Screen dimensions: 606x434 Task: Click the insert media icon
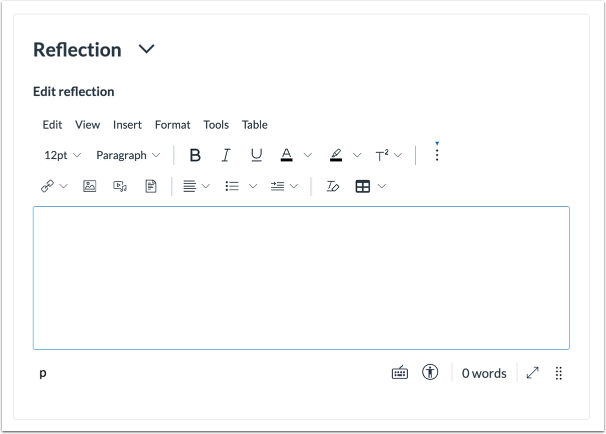pos(120,186)
